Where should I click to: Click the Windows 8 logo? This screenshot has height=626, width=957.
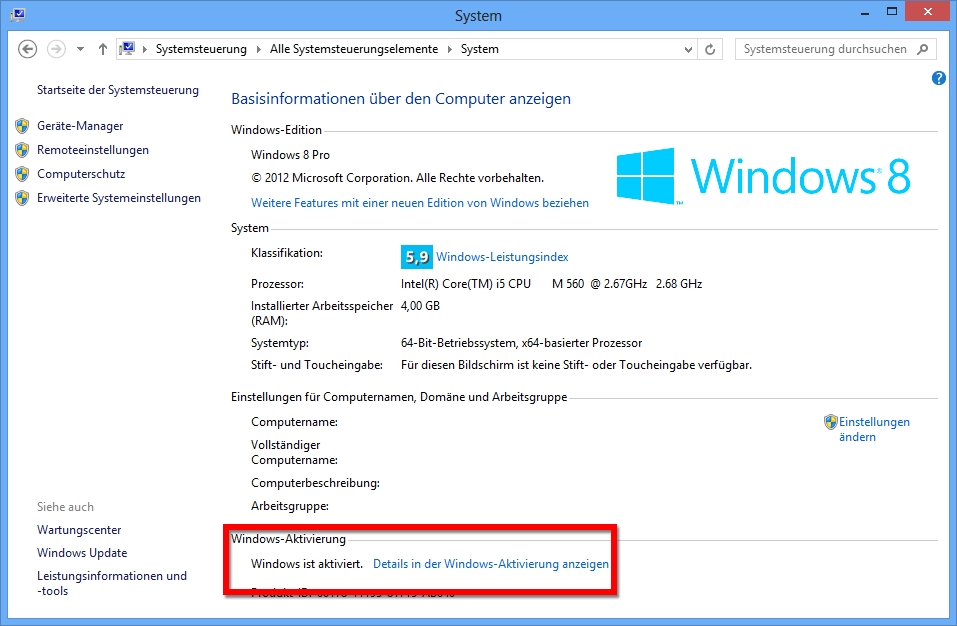tap(763, 176)
